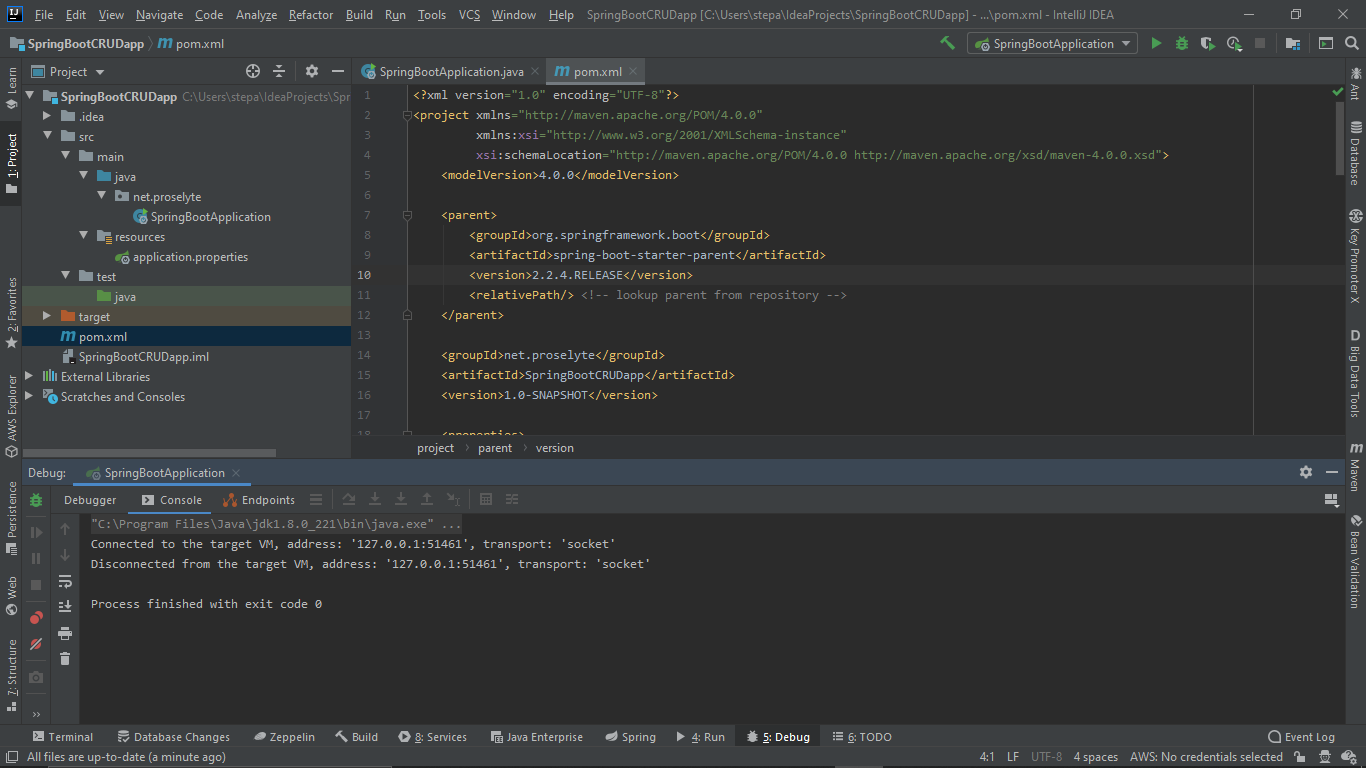This screenshot has height=768, width=1366.
Task: Hide the Project panel with minus icon
Action: click(338, 71)
